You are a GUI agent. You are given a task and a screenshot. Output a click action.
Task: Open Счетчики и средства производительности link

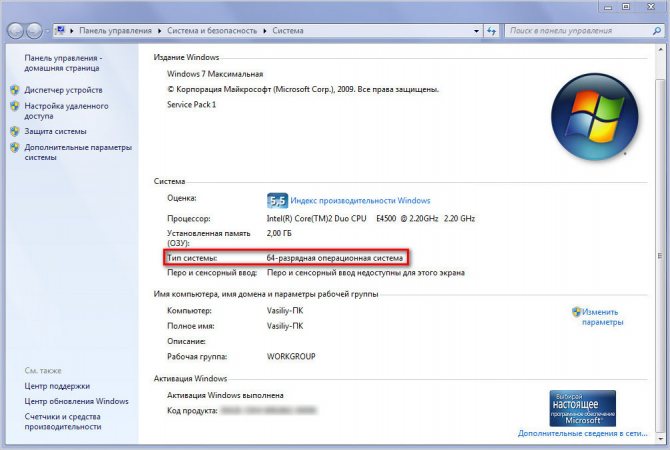pos(62,421)
